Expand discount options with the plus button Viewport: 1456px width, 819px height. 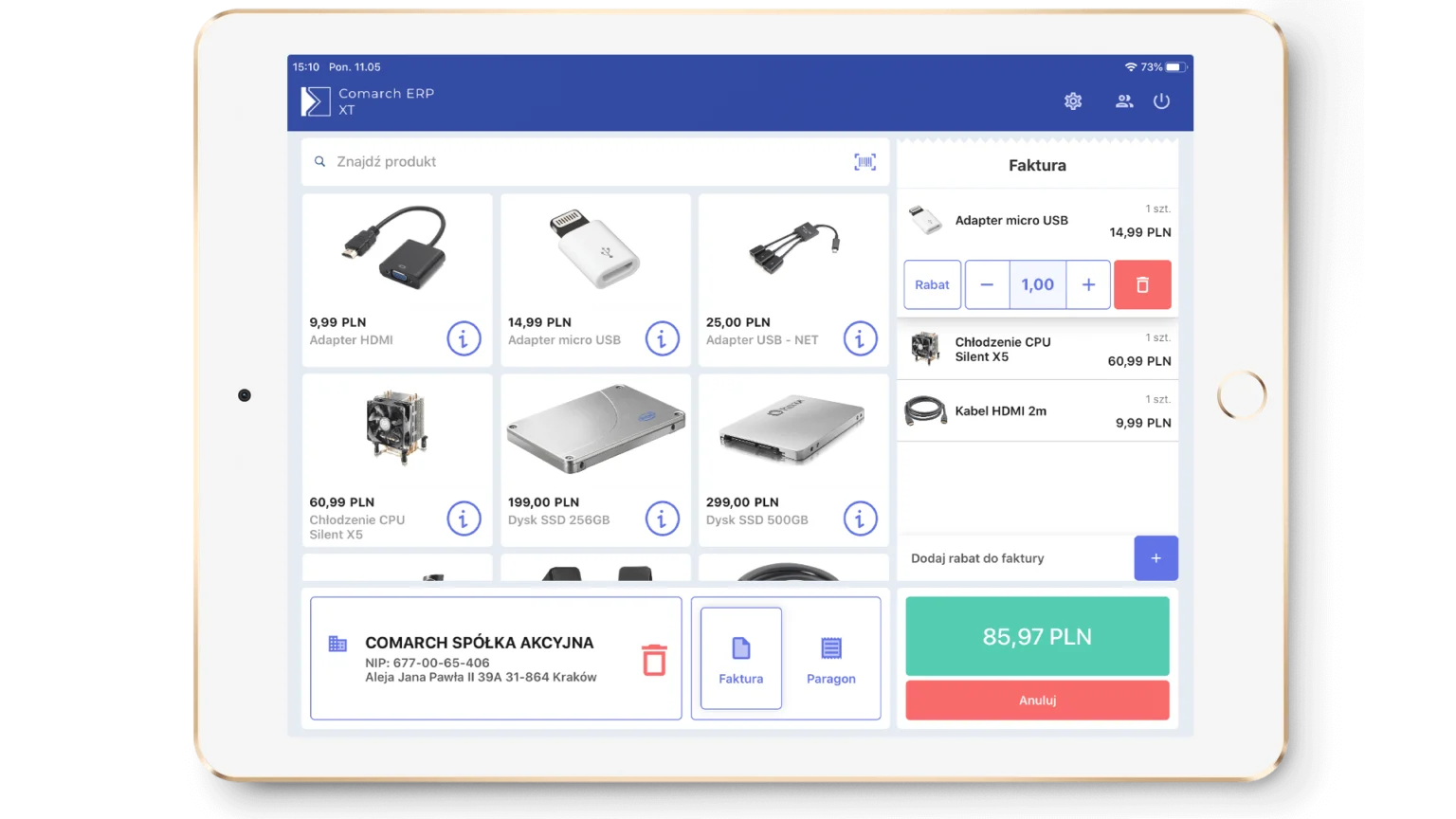pos(1156,558)
